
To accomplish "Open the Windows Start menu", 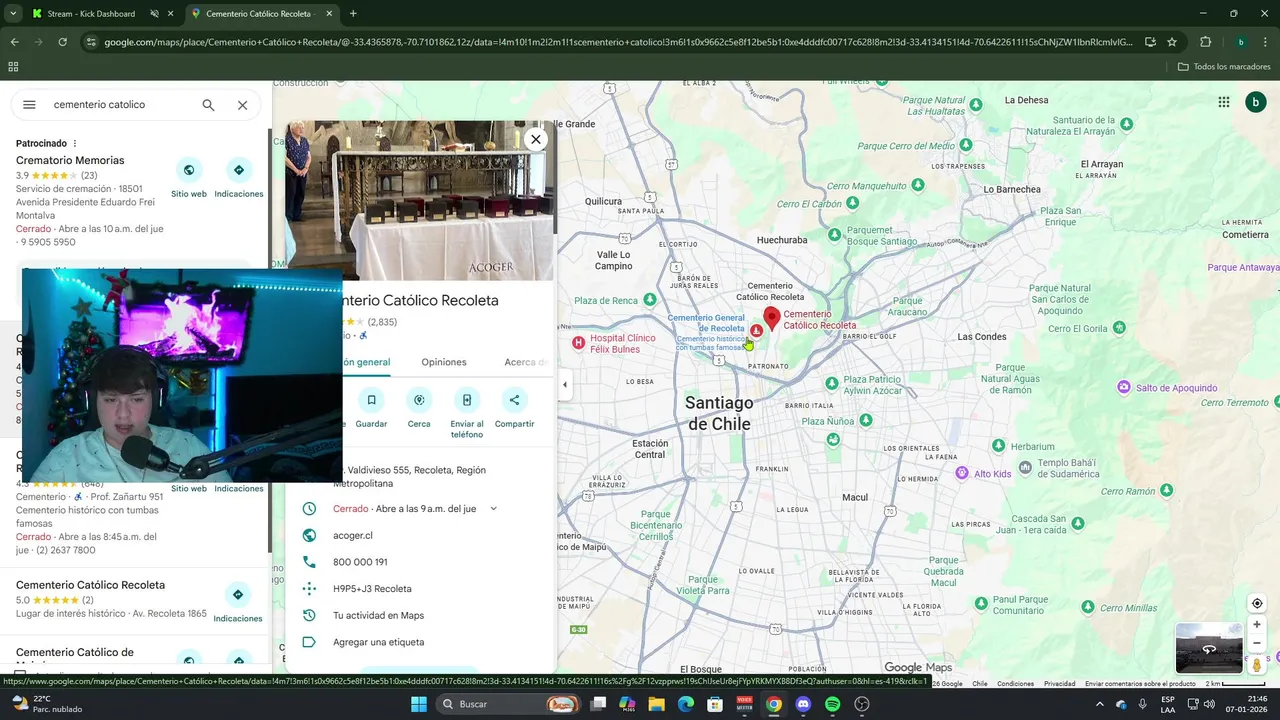I will [x=418, y=704].
